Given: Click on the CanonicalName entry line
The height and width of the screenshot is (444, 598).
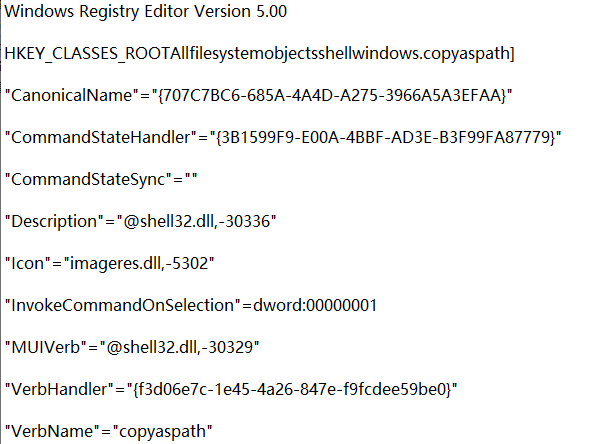Looking at the screenshot, I should point(258,95).
